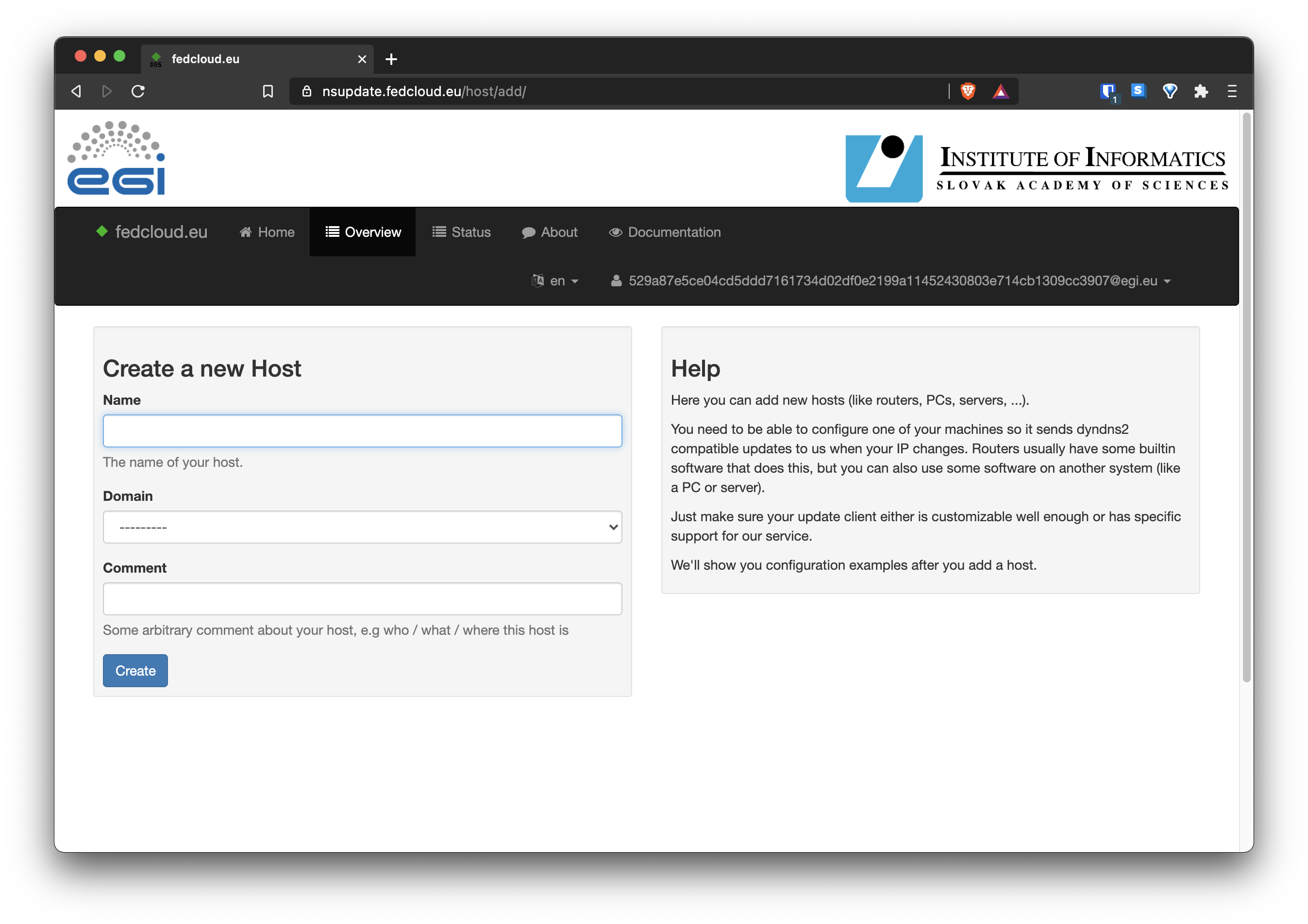
Task: Go to the Documentation nav item
Action: point(665,231)
